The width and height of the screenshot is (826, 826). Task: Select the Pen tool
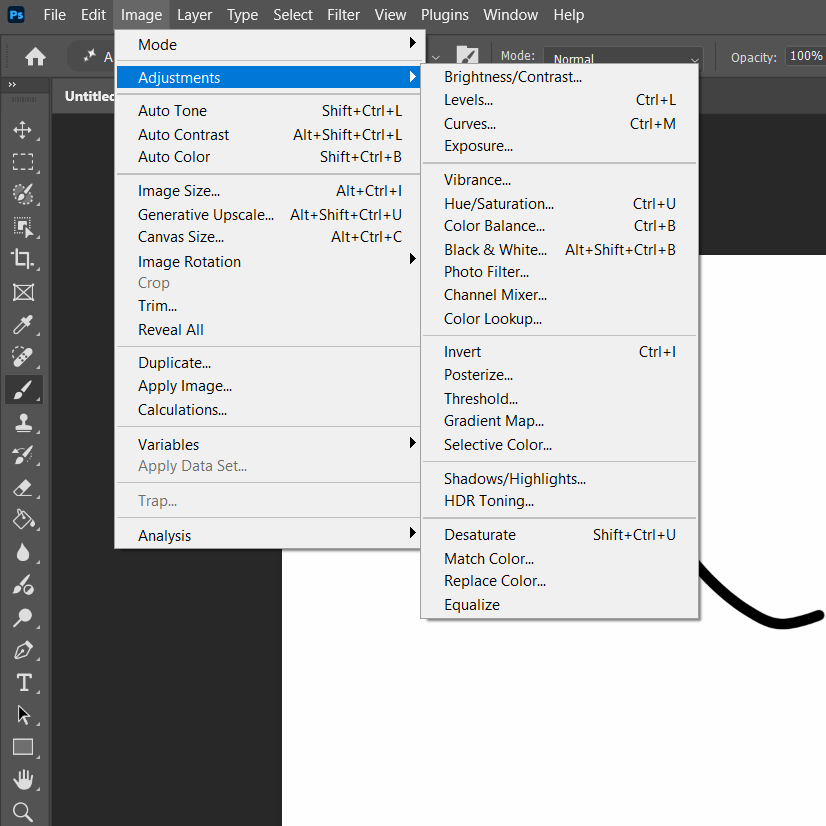point(23,650)
